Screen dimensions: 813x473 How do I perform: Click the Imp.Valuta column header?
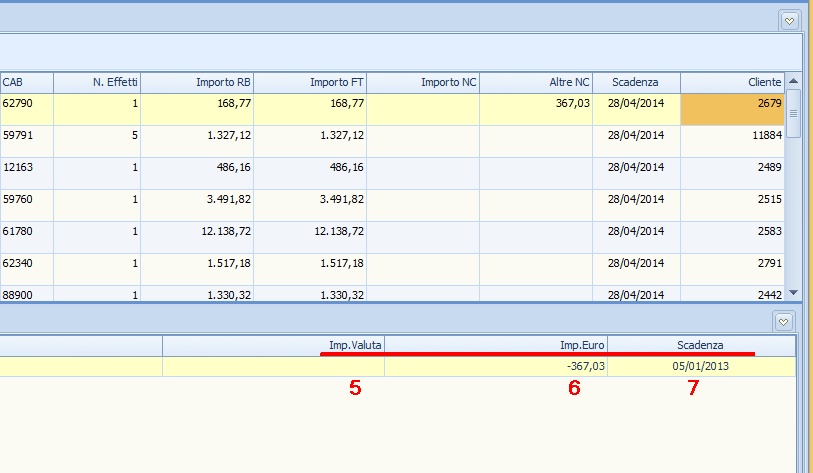click(273, 346)
